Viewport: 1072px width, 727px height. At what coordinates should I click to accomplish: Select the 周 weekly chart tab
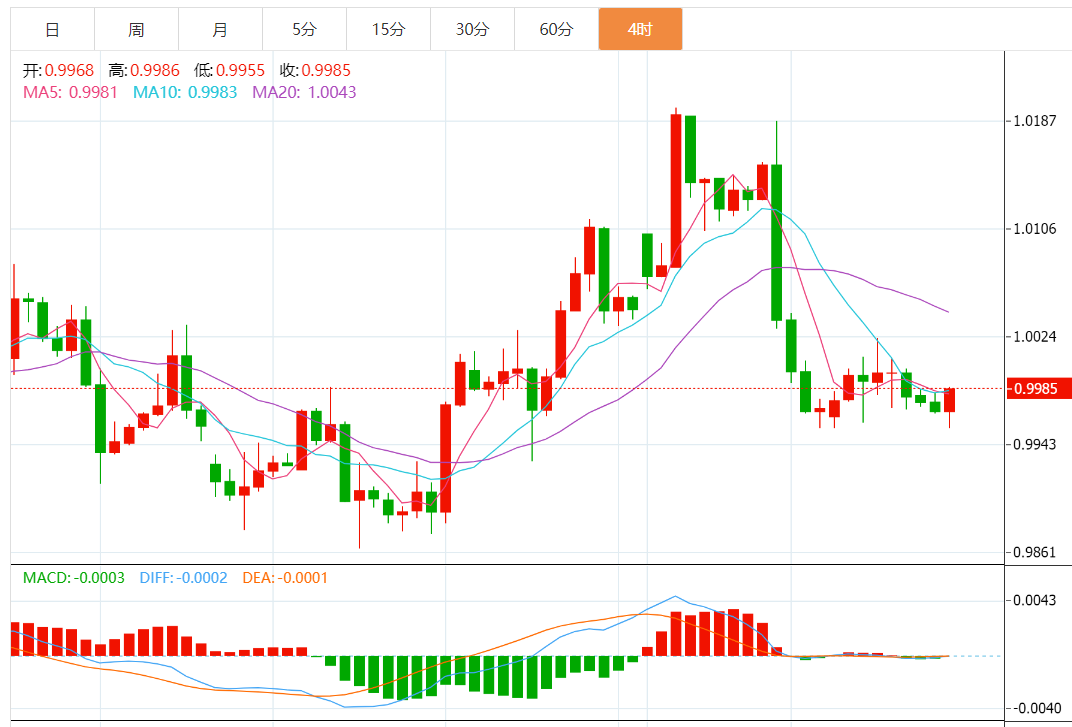click(136, 29)
